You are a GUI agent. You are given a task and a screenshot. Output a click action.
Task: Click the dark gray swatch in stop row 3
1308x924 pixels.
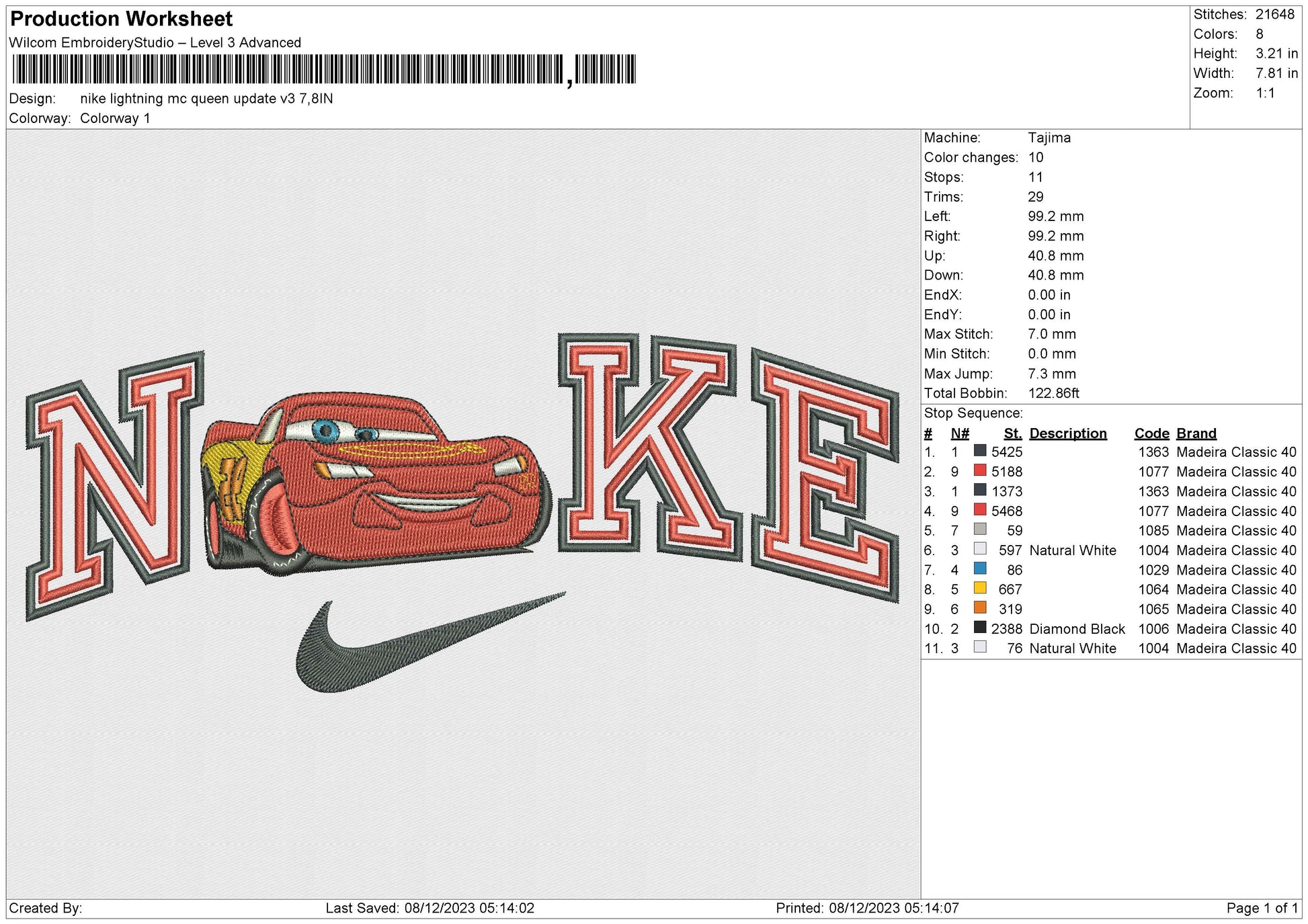(x=980, y=490)
